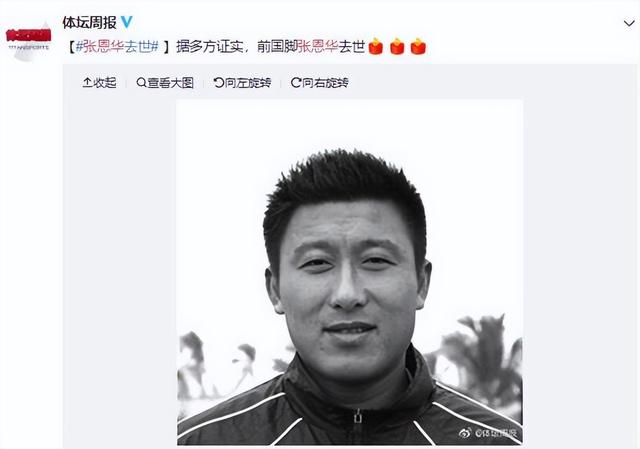Click the counterclockwise rotate icon
This screenshot has height=449, width=640.
[219, 83]
